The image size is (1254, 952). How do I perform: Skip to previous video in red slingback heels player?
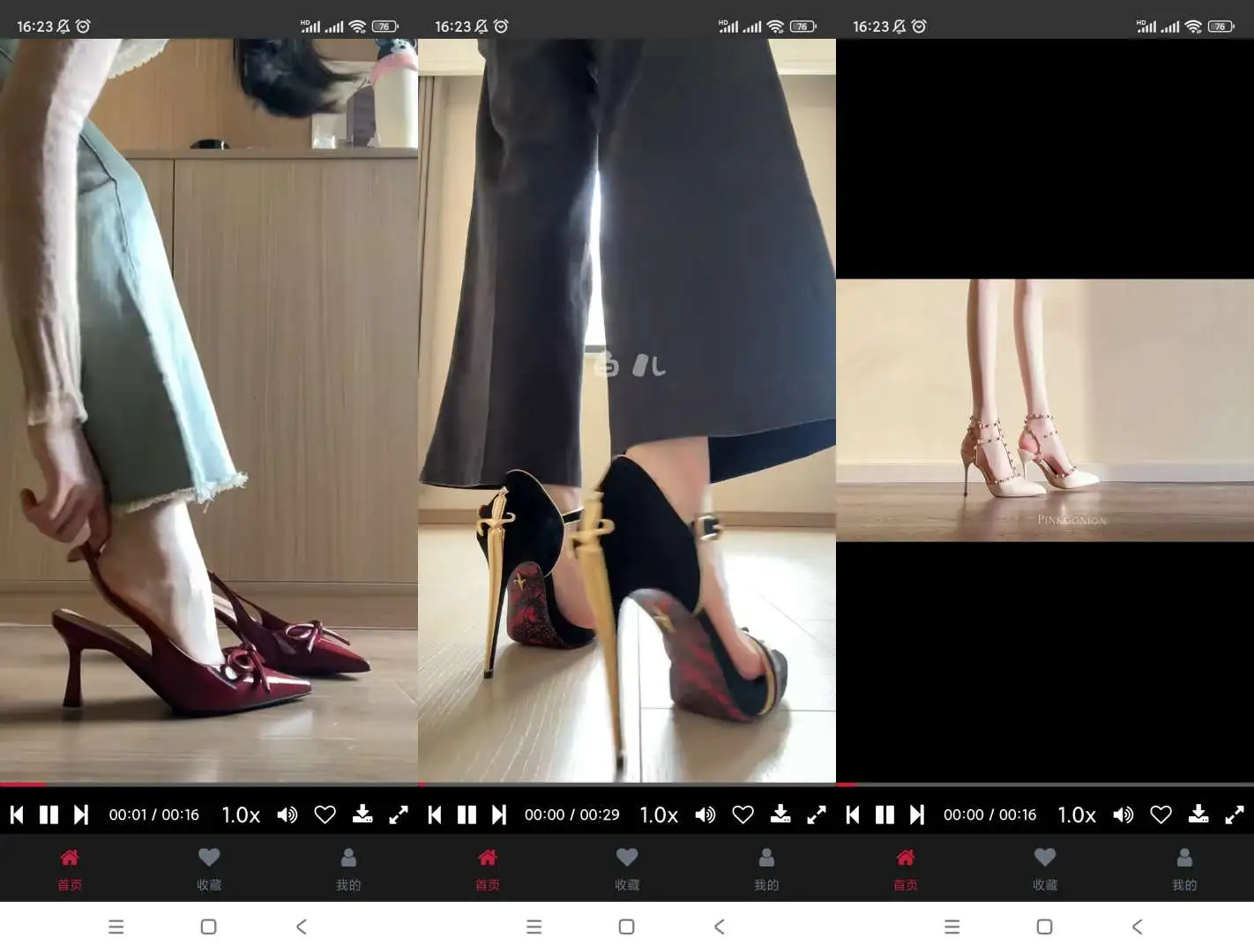pyautogui.click(x=17, y=814)
